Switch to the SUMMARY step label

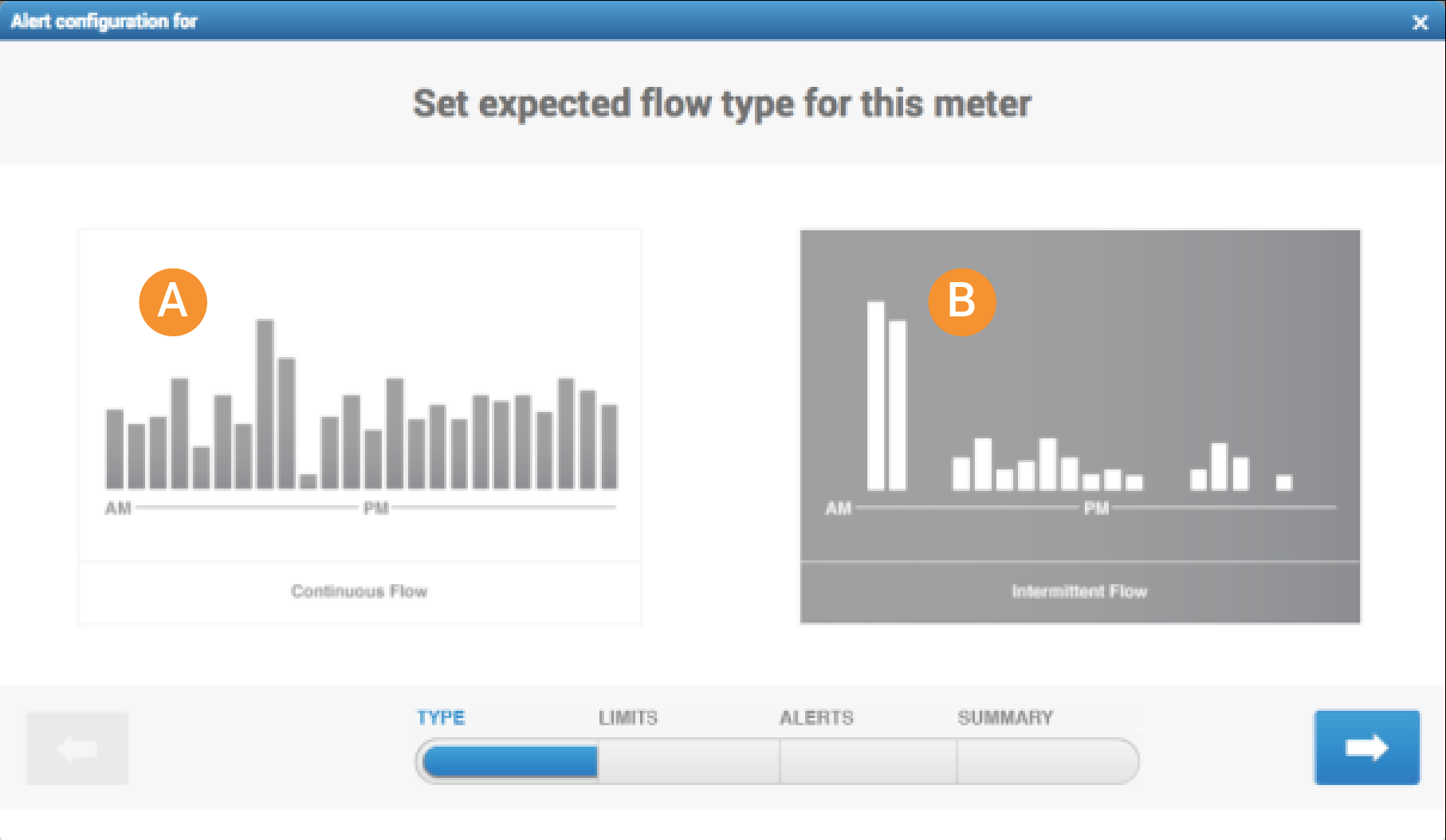pyautogui.click(x=1005, y=717)
